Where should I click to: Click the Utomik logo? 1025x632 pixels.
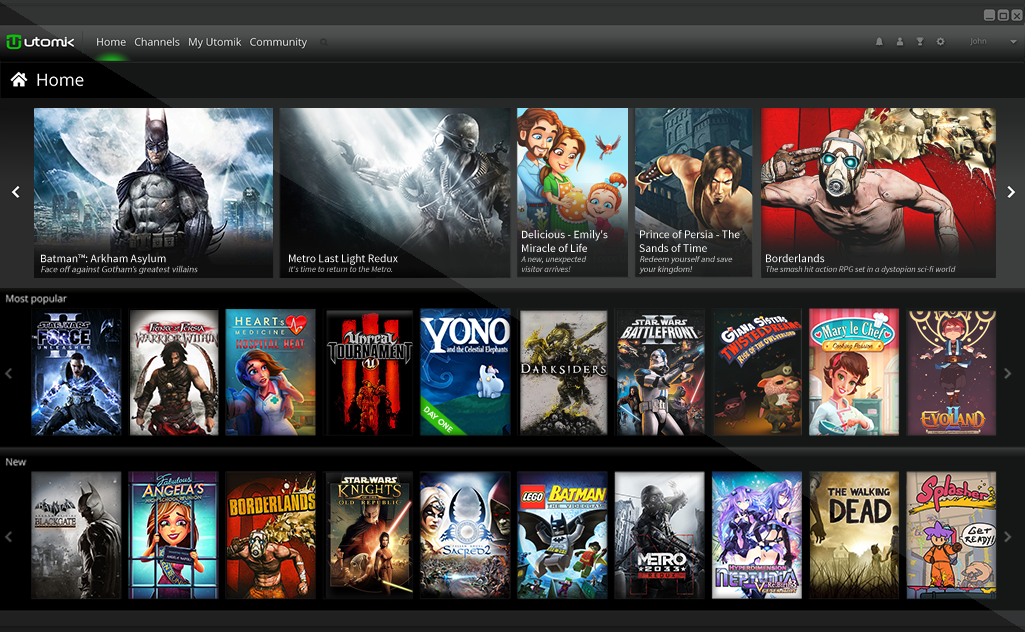[40, 42]
